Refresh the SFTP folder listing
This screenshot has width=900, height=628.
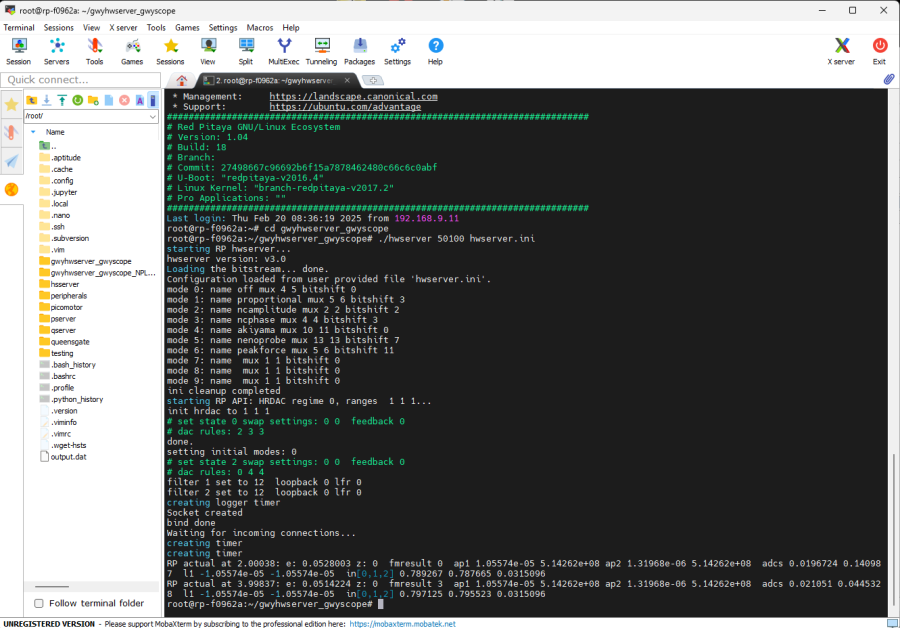click(77, 100)
